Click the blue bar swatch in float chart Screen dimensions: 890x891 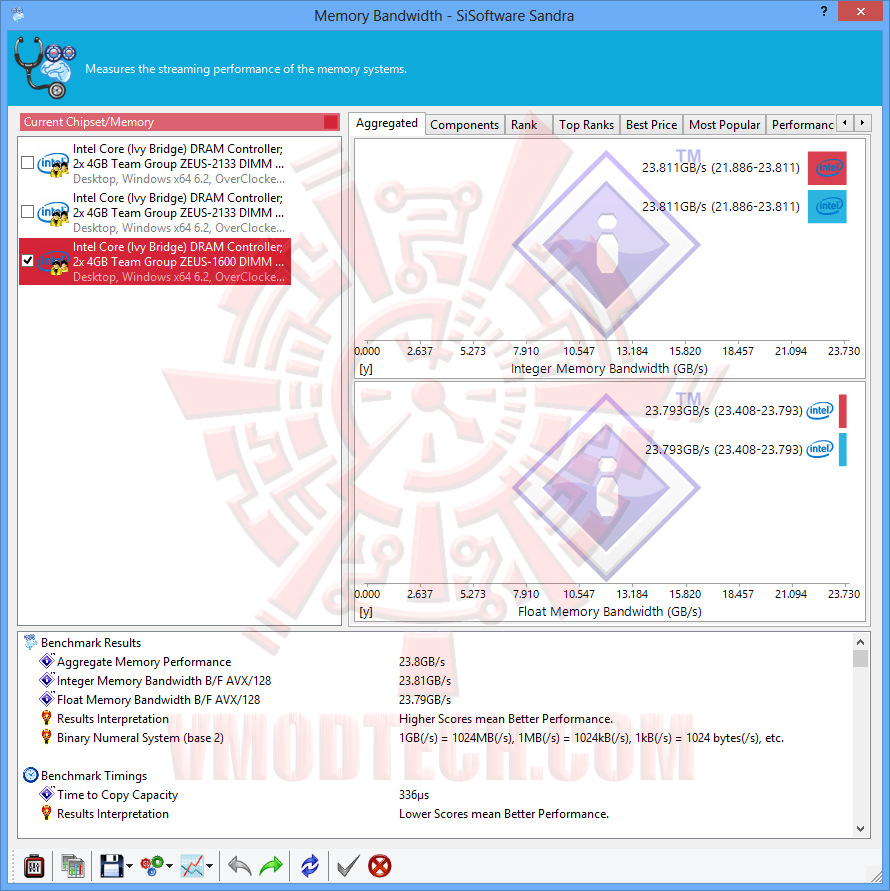(842, 449)
